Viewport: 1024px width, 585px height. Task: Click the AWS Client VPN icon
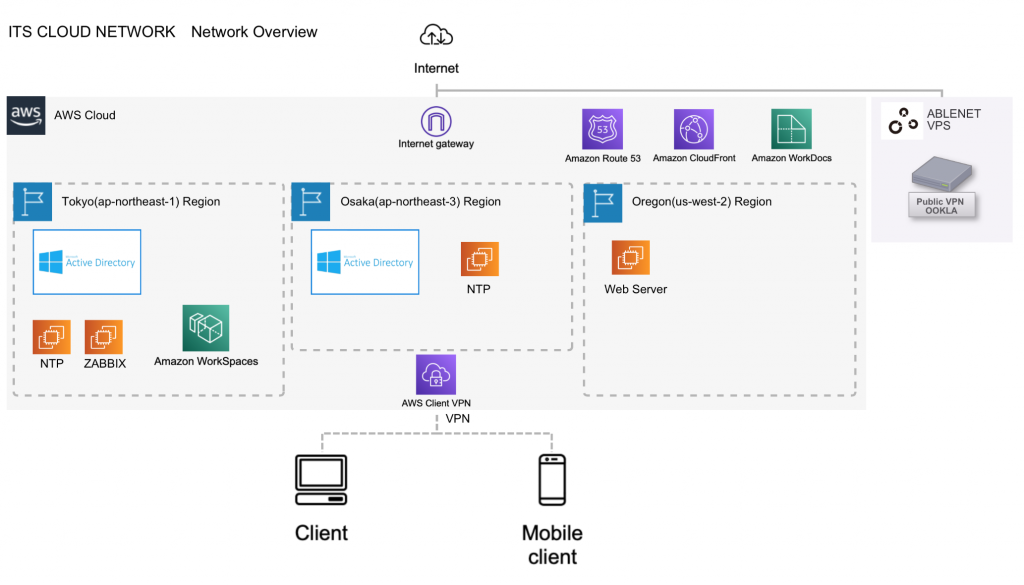click(x=436, y=375)
